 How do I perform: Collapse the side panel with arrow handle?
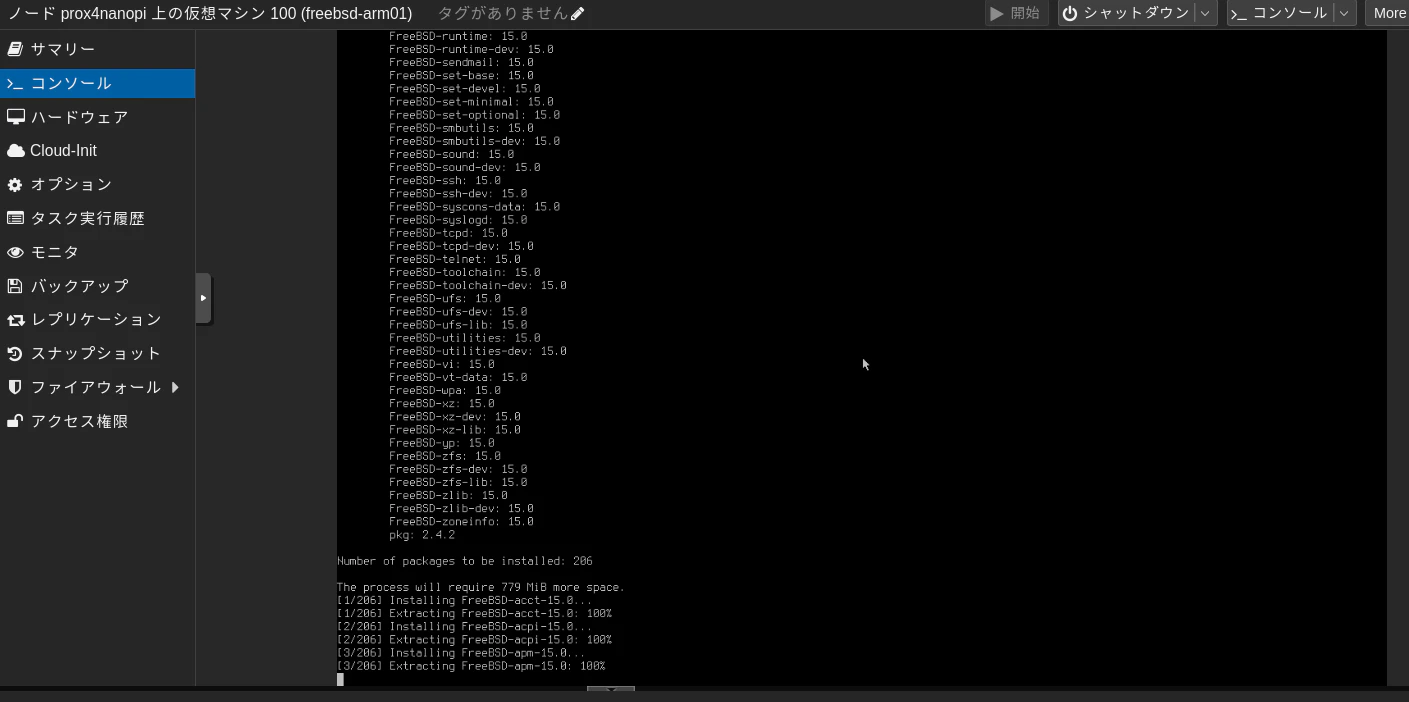(x=203, y=298)
